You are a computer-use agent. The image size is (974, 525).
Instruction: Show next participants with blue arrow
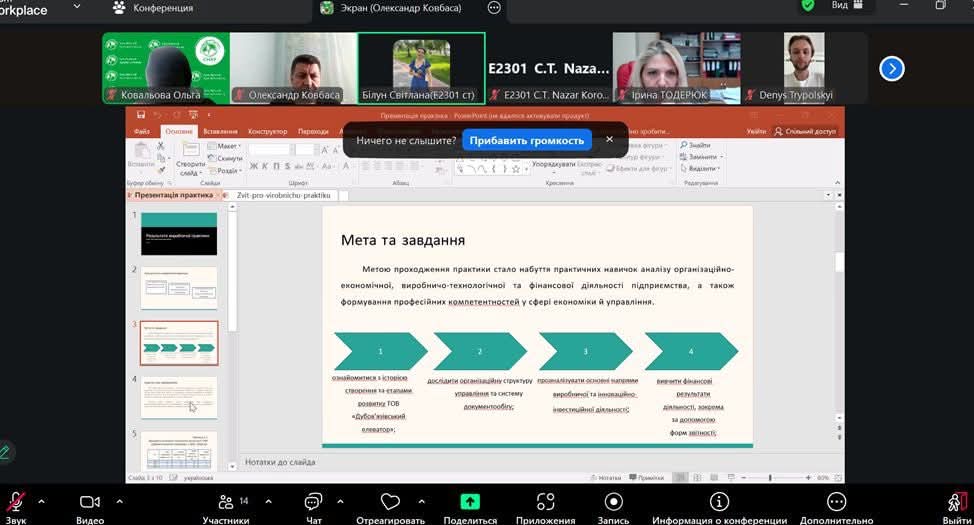891,68
